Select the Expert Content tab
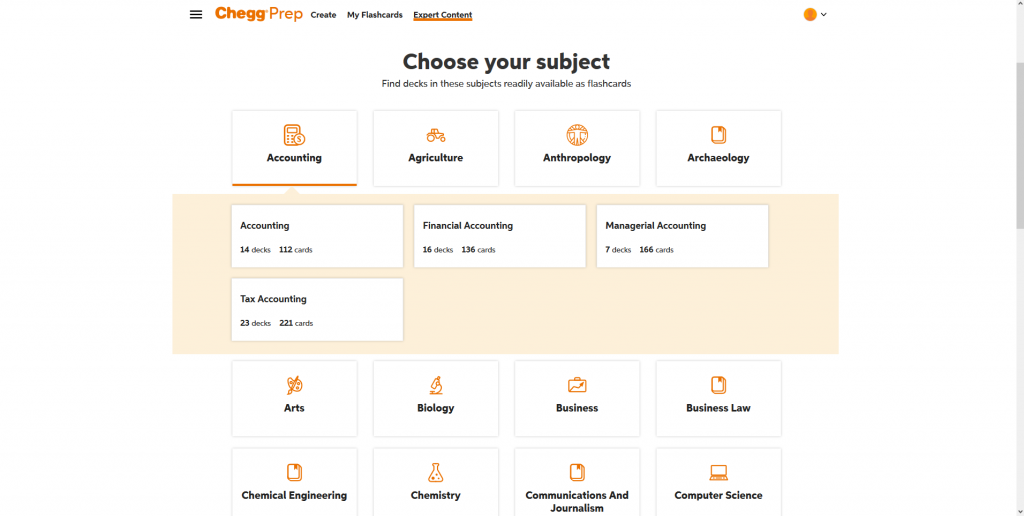 click(x=442, y=15)
